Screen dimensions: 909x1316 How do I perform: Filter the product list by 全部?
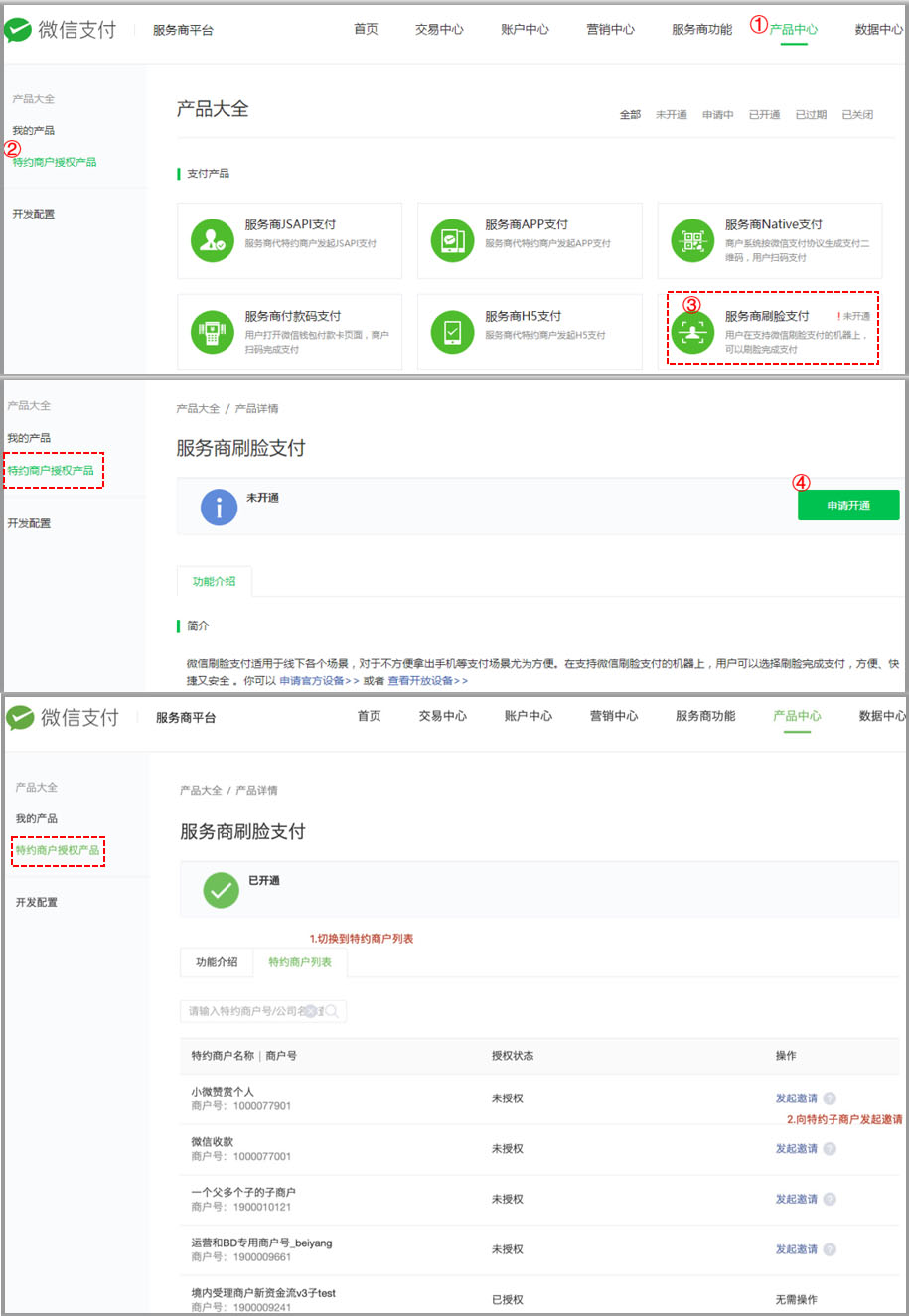(630, 115)
